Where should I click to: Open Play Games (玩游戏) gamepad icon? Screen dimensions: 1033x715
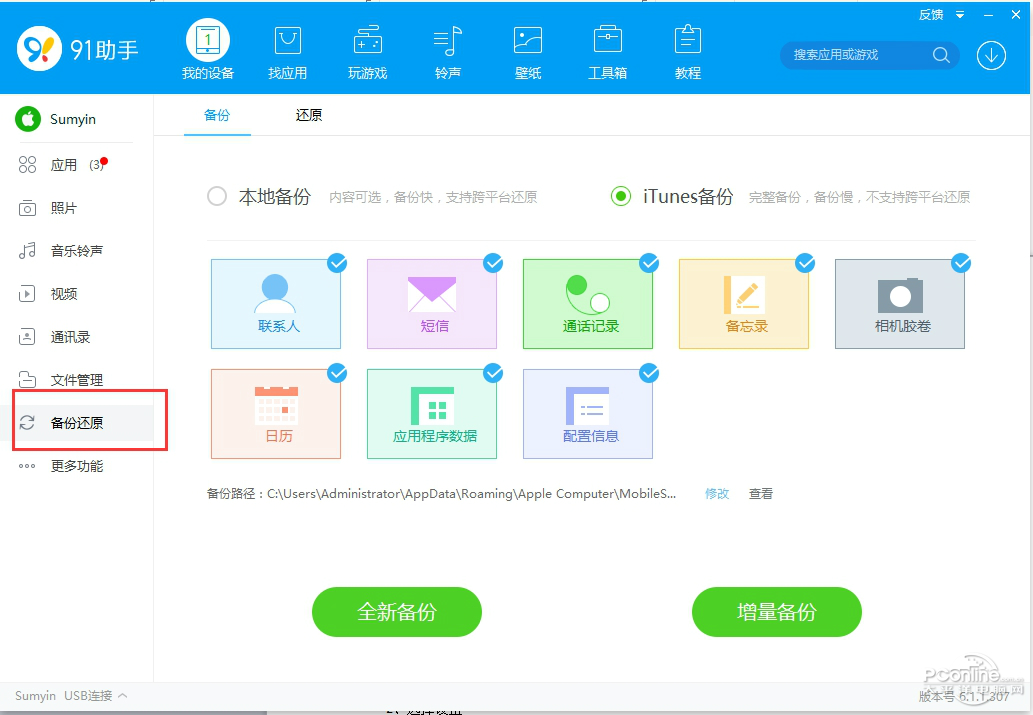(x=368, y=41)
